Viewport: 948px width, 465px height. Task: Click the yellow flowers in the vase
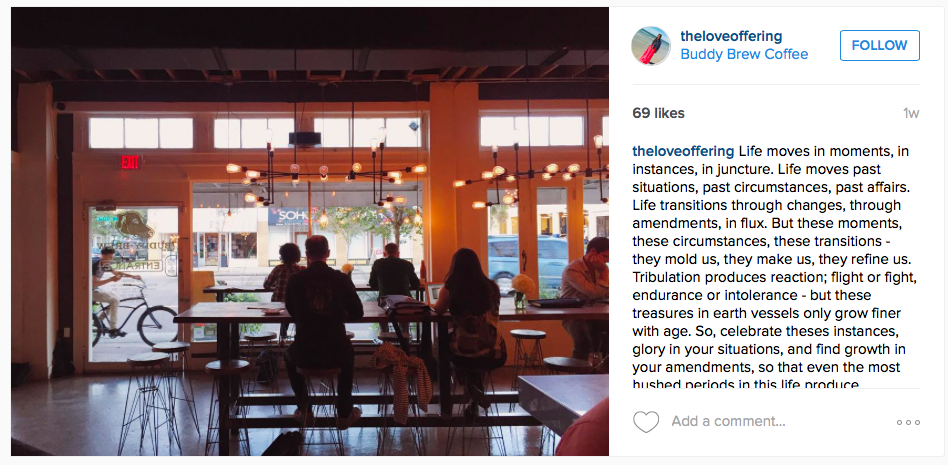(x=523, y=285)
